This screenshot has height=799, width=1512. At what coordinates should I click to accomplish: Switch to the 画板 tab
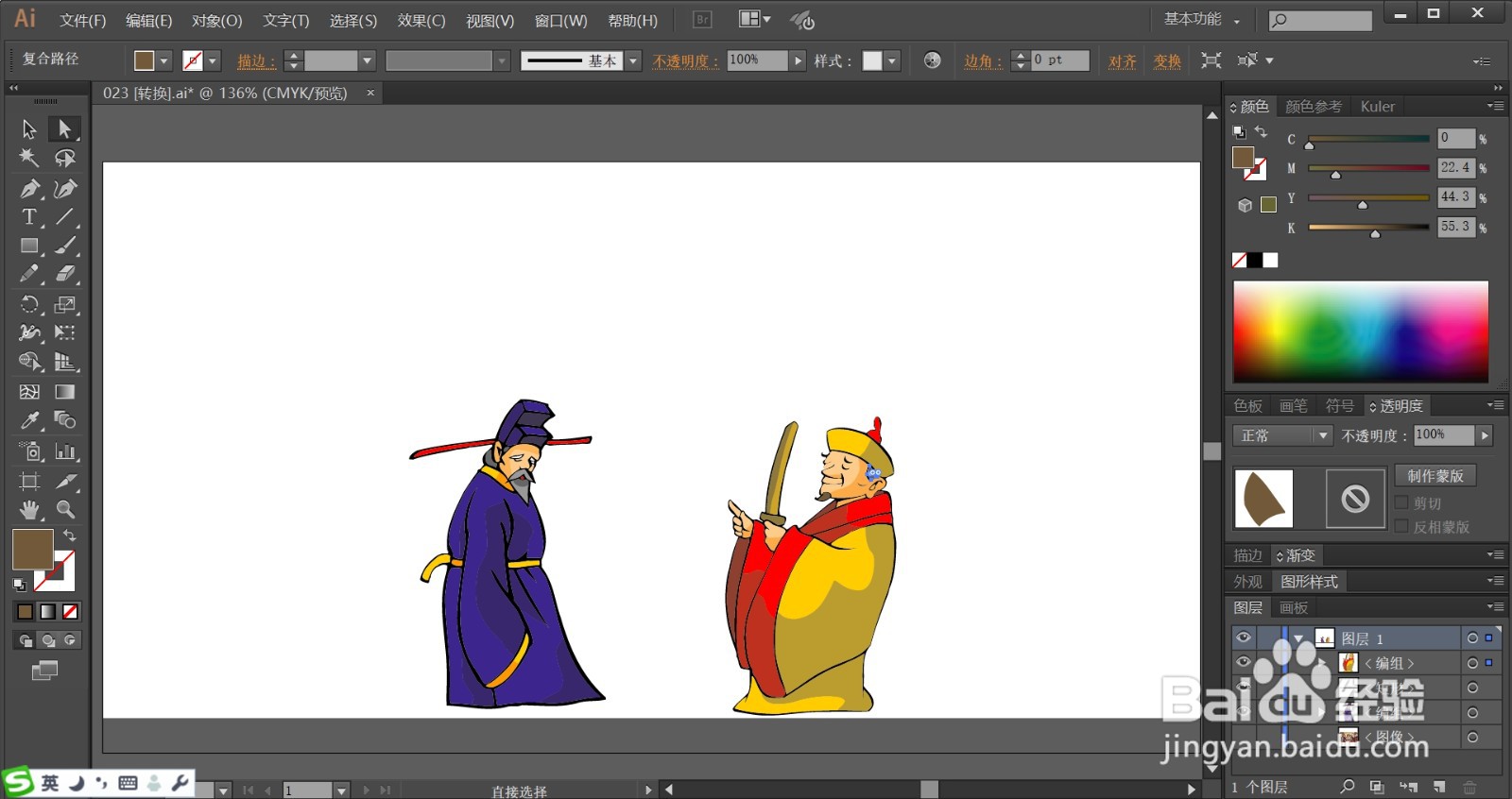[1294, 607]
